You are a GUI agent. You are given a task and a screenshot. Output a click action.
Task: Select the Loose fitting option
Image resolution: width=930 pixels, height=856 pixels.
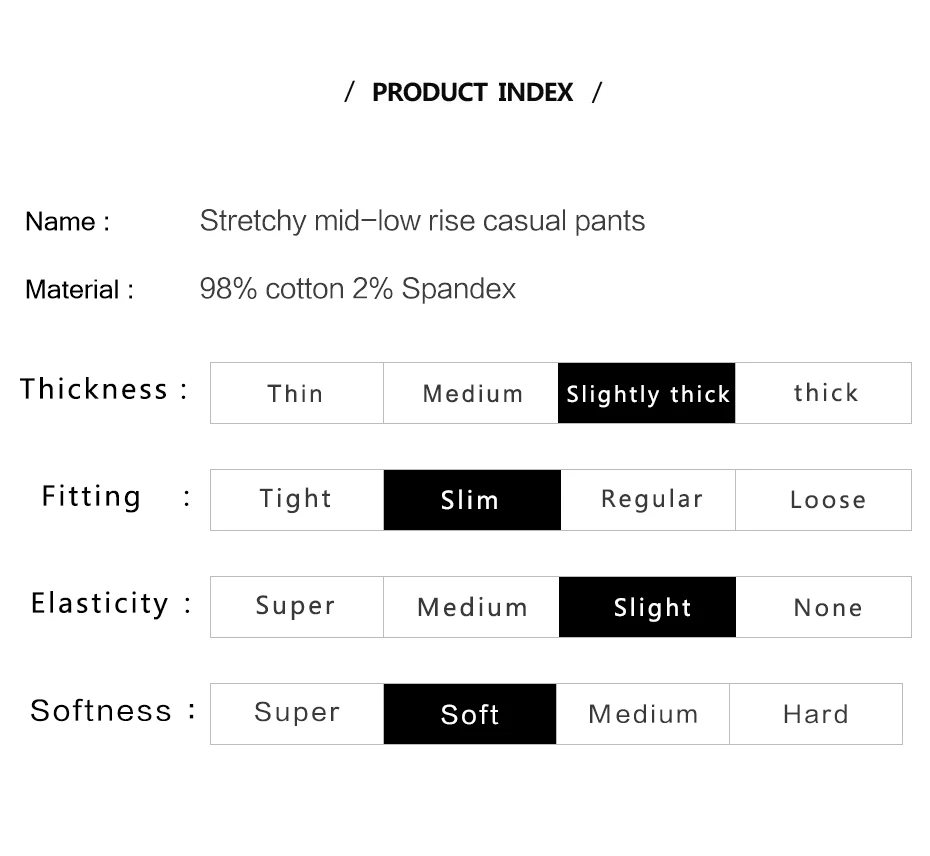823,499
